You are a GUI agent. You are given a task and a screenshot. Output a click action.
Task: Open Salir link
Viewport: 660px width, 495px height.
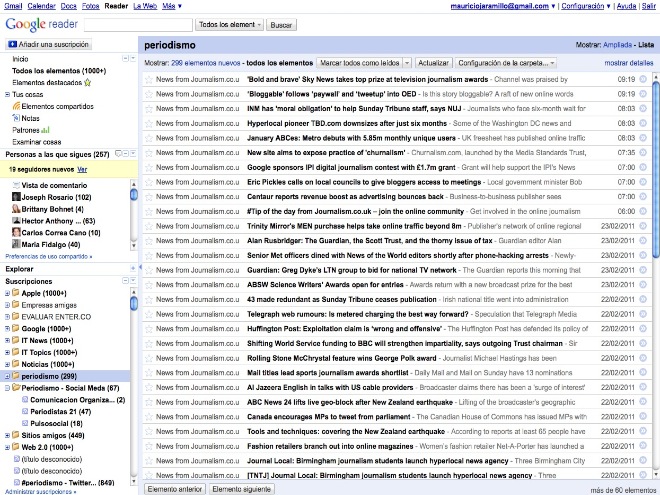point(649,6)
